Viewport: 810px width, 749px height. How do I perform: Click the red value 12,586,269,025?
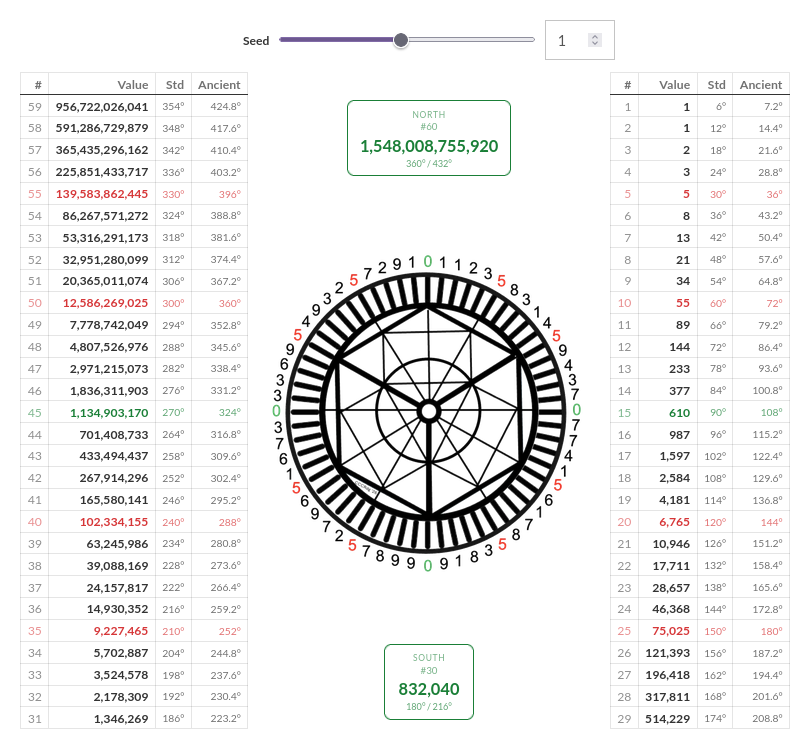coord(105,303)
